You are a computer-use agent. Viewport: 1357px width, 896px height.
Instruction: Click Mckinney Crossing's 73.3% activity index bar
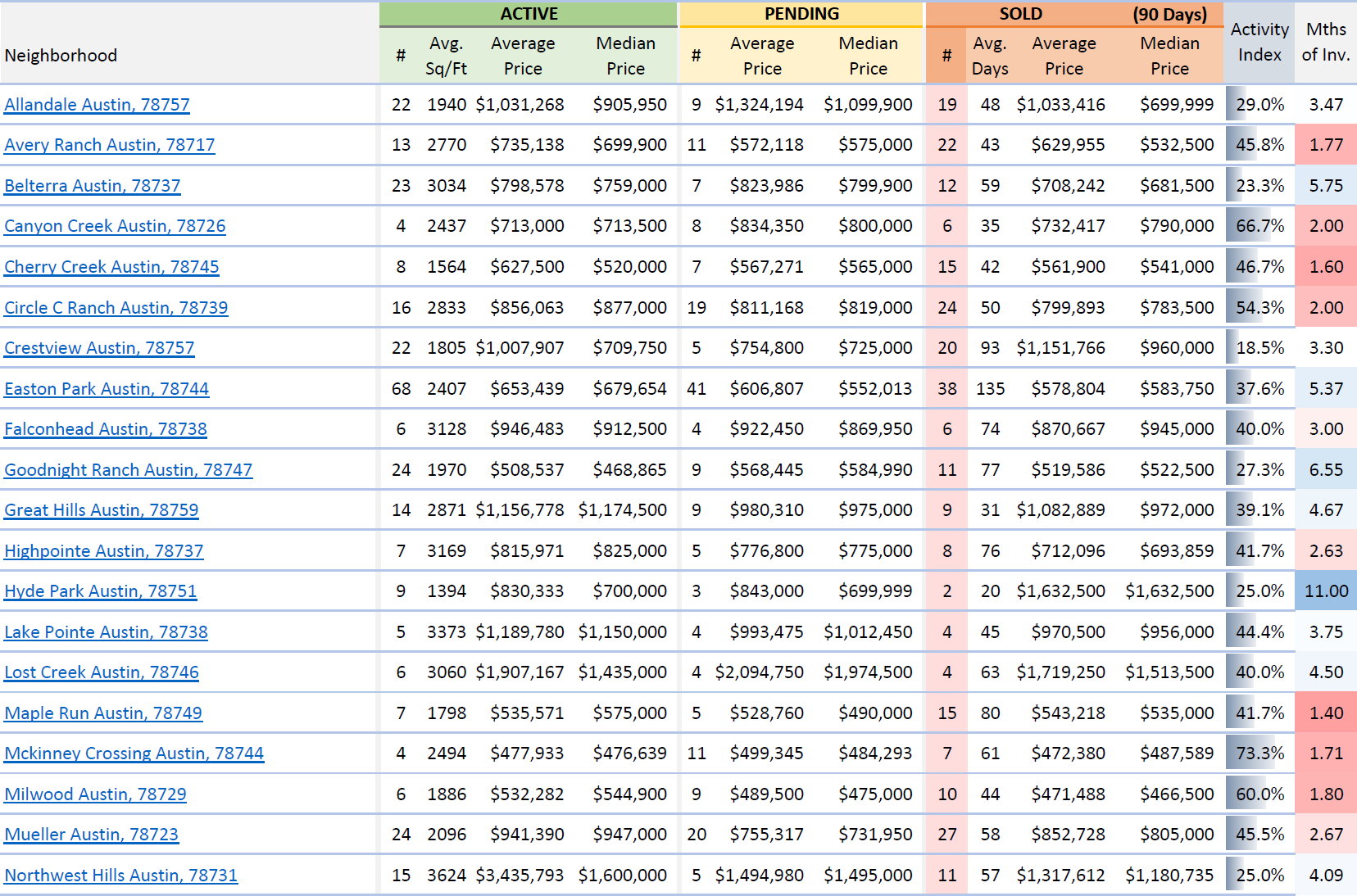(1259, 753)
